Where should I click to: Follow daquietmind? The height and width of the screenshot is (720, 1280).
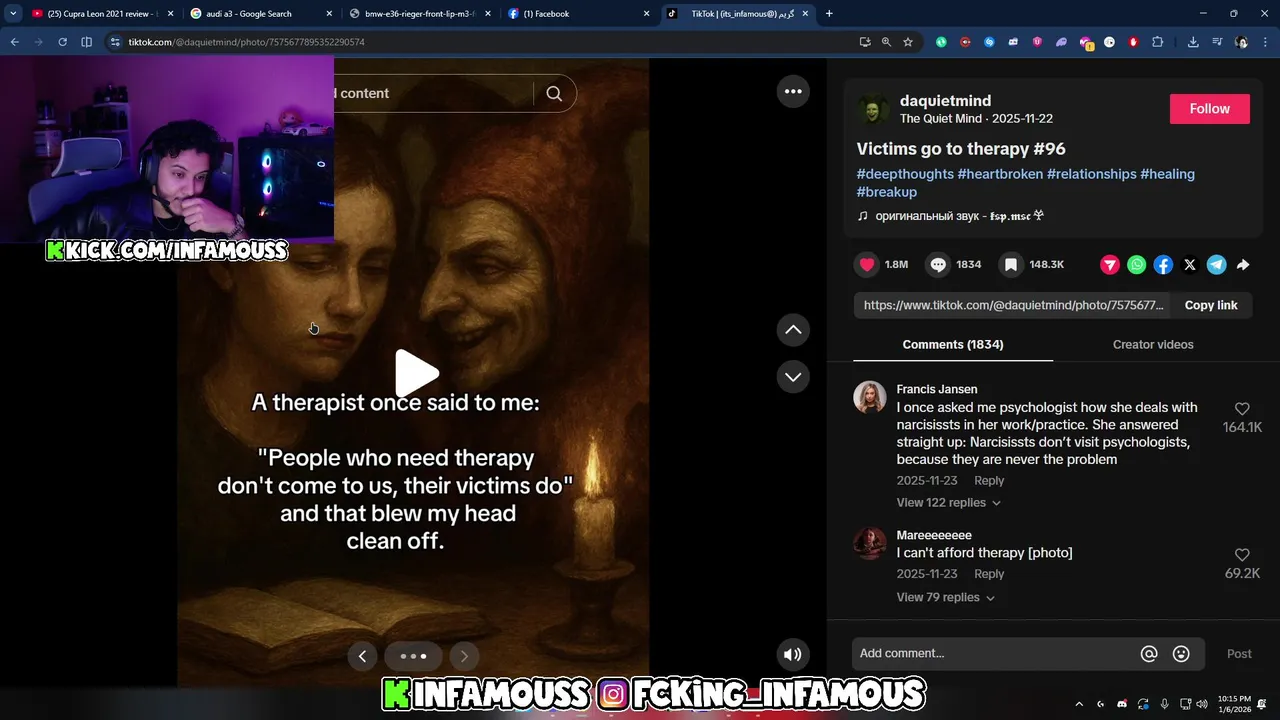[1210, 109]
